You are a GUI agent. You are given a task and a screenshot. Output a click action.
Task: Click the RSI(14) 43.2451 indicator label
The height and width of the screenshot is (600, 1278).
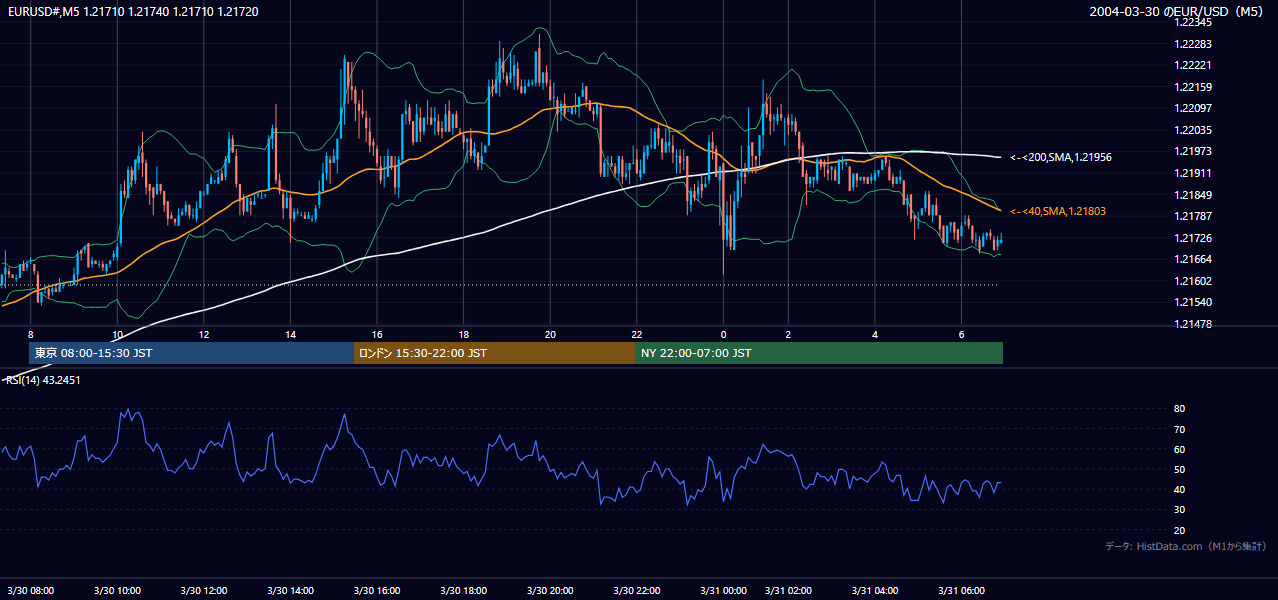tap(43, 380)
